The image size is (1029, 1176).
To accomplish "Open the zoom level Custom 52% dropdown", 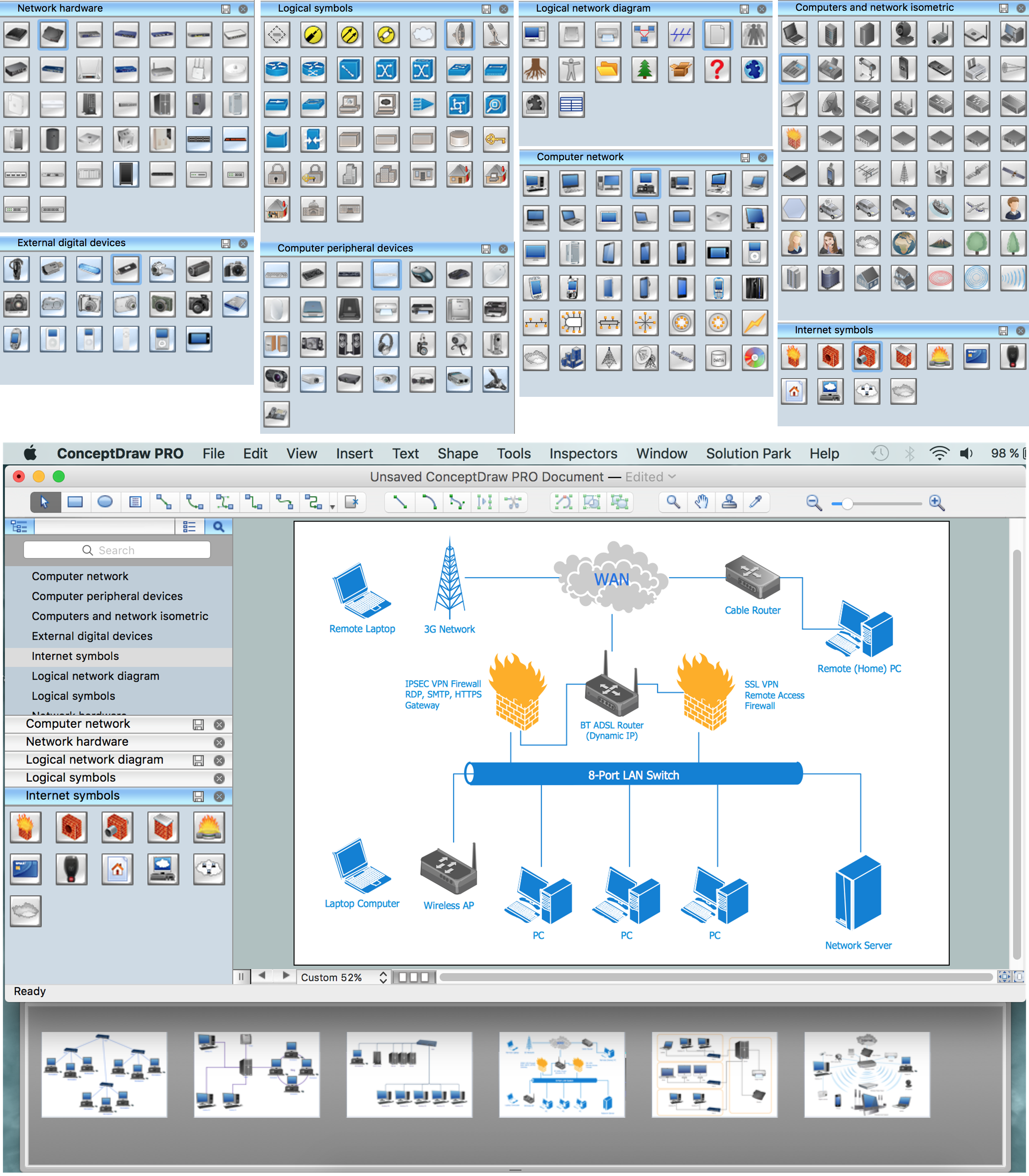I will [x=344, y=977].
